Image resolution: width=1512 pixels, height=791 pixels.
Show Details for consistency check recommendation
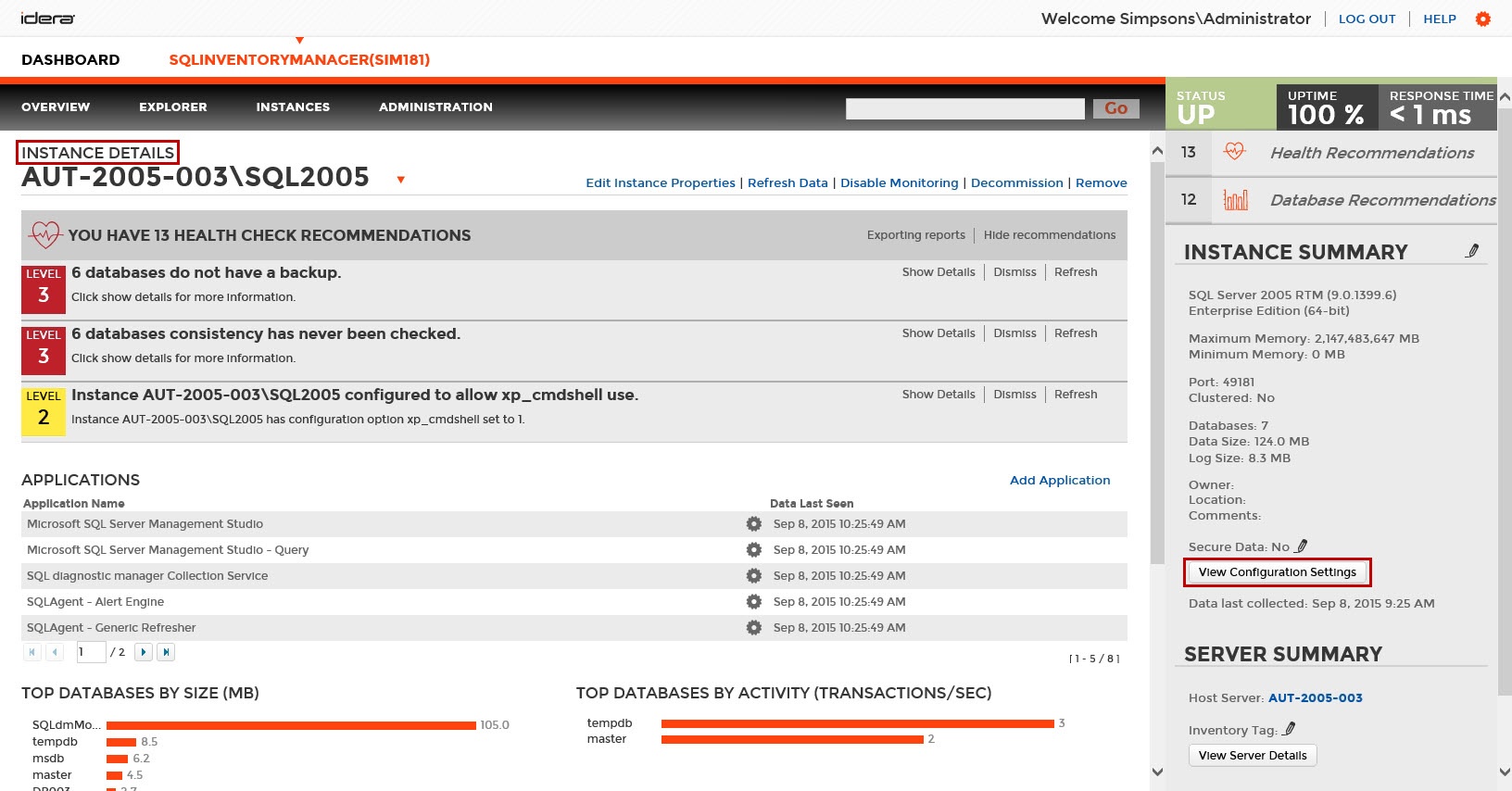[x=939, y=333]
